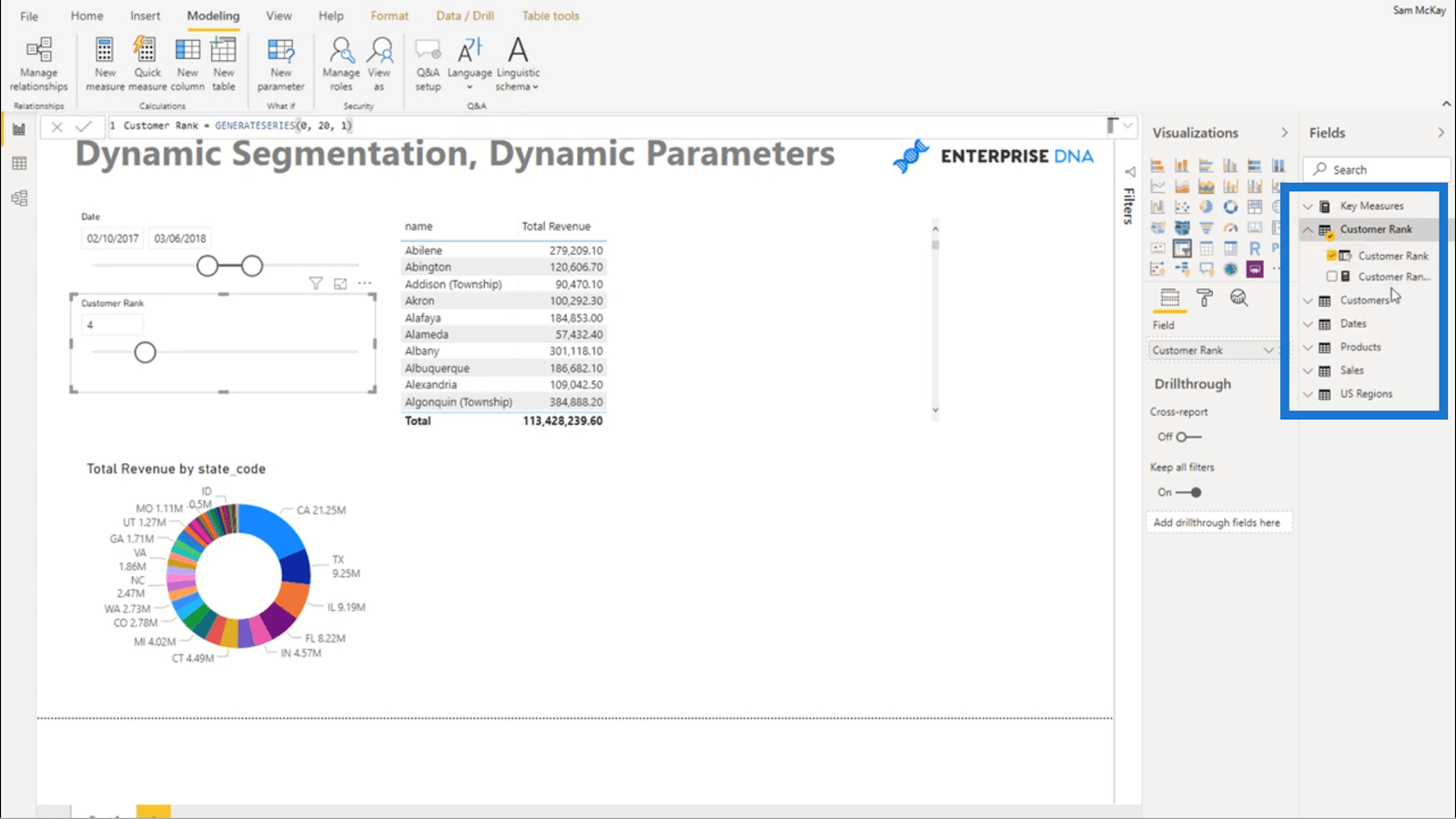
Task: Choose the scatter chart visualization
Action: point(1182,207)
